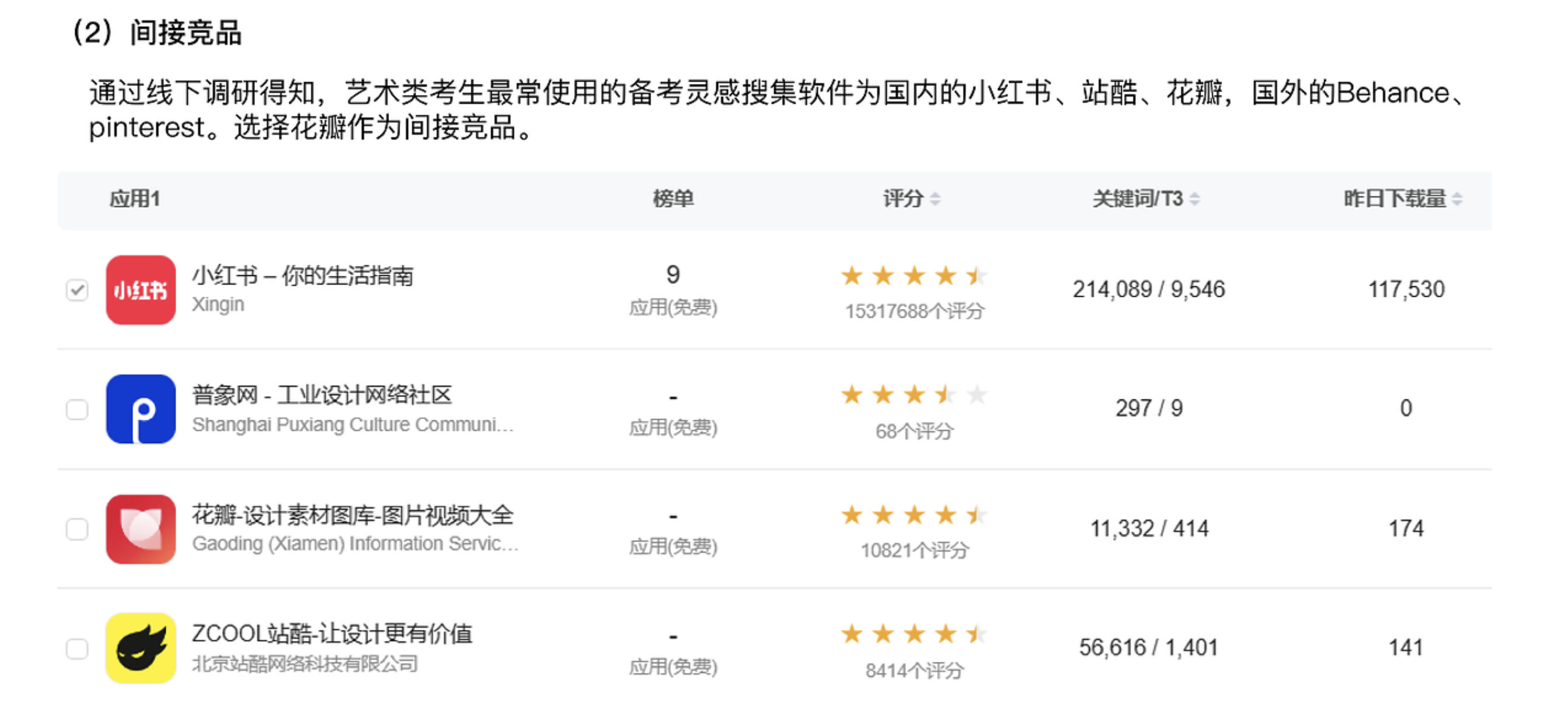Viewport: 1568px width, 702px height.
Task: Click the 榜单 column header
Action: click(x=673, y=199)
